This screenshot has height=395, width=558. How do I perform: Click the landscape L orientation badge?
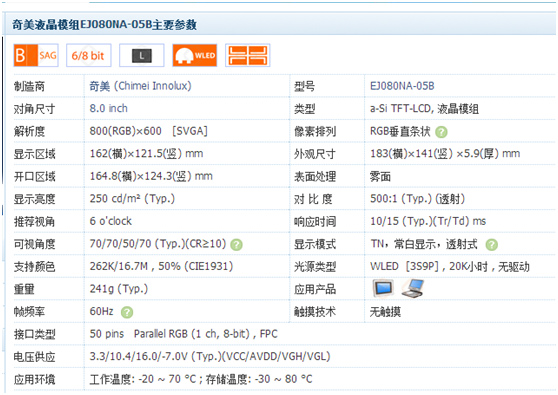(x=142, y=56)
